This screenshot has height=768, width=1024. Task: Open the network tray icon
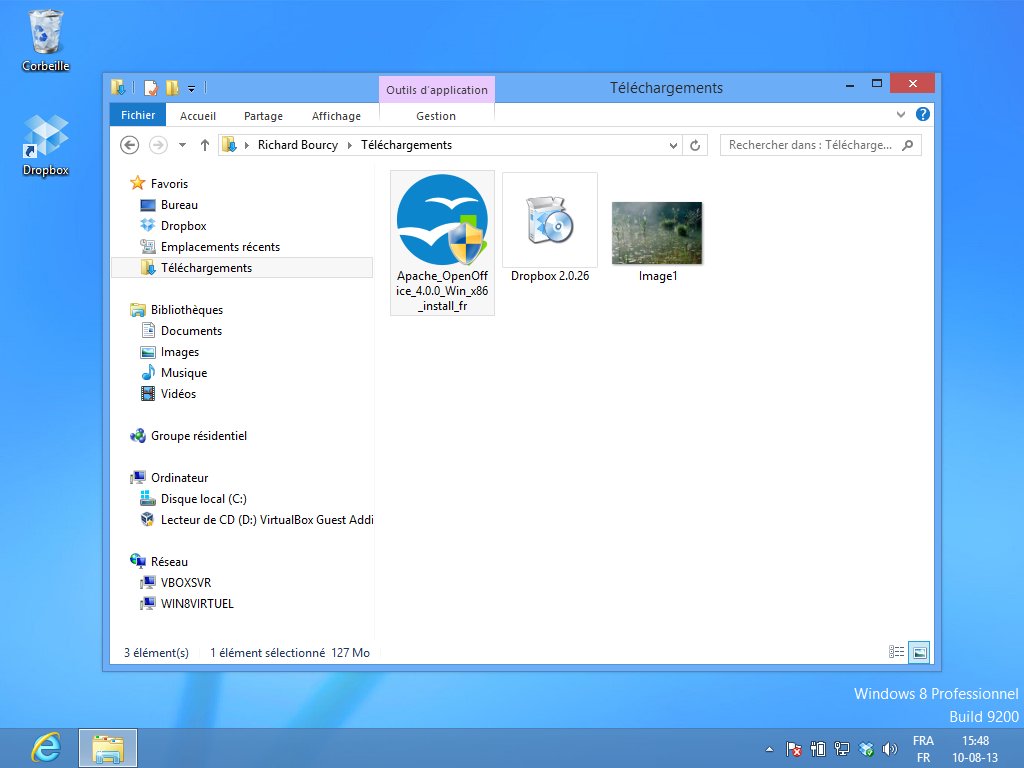pos(842,749)
